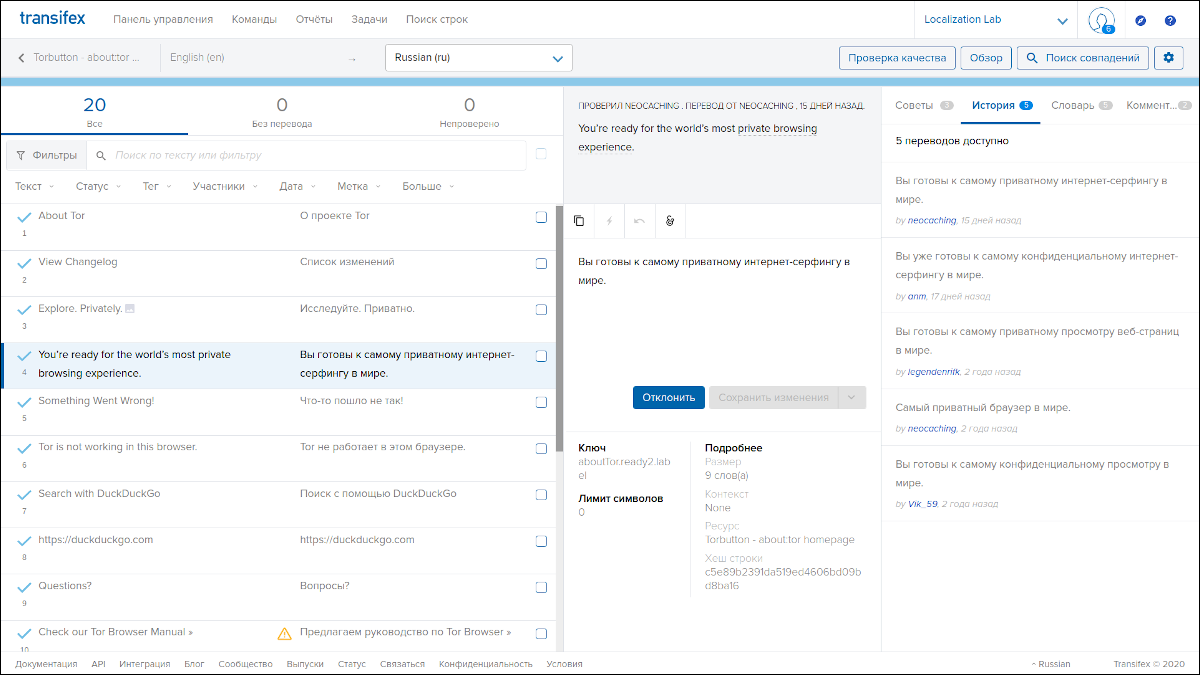The height and width of the screenshot is (675, 1200).
Task: Select the Search with DuckDuckGo checkbox
Action: (x=541, y=495)
